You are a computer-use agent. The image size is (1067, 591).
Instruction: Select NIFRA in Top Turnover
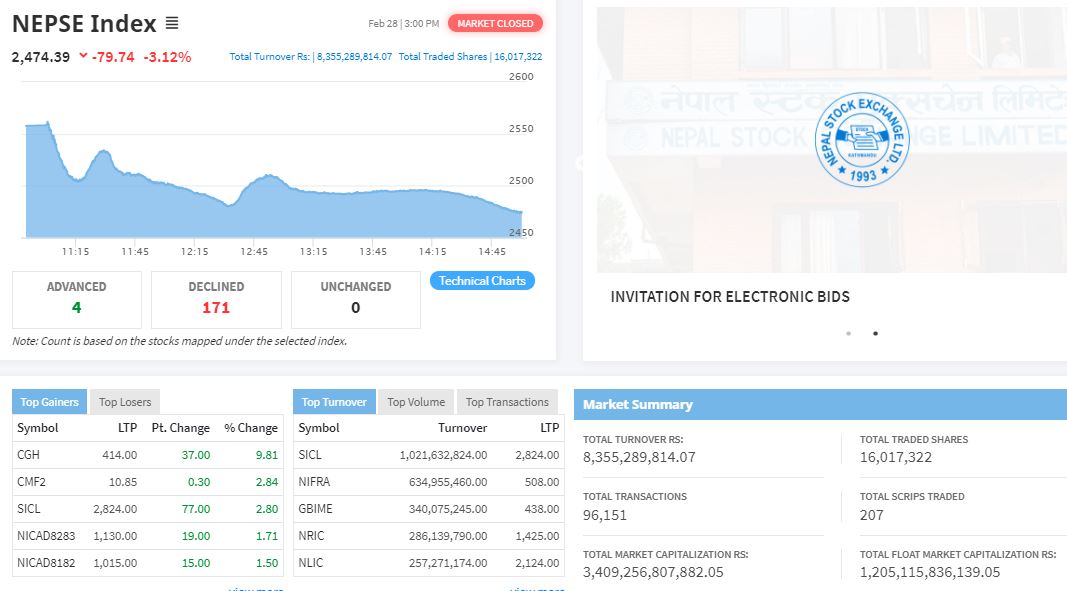point(314,482)
